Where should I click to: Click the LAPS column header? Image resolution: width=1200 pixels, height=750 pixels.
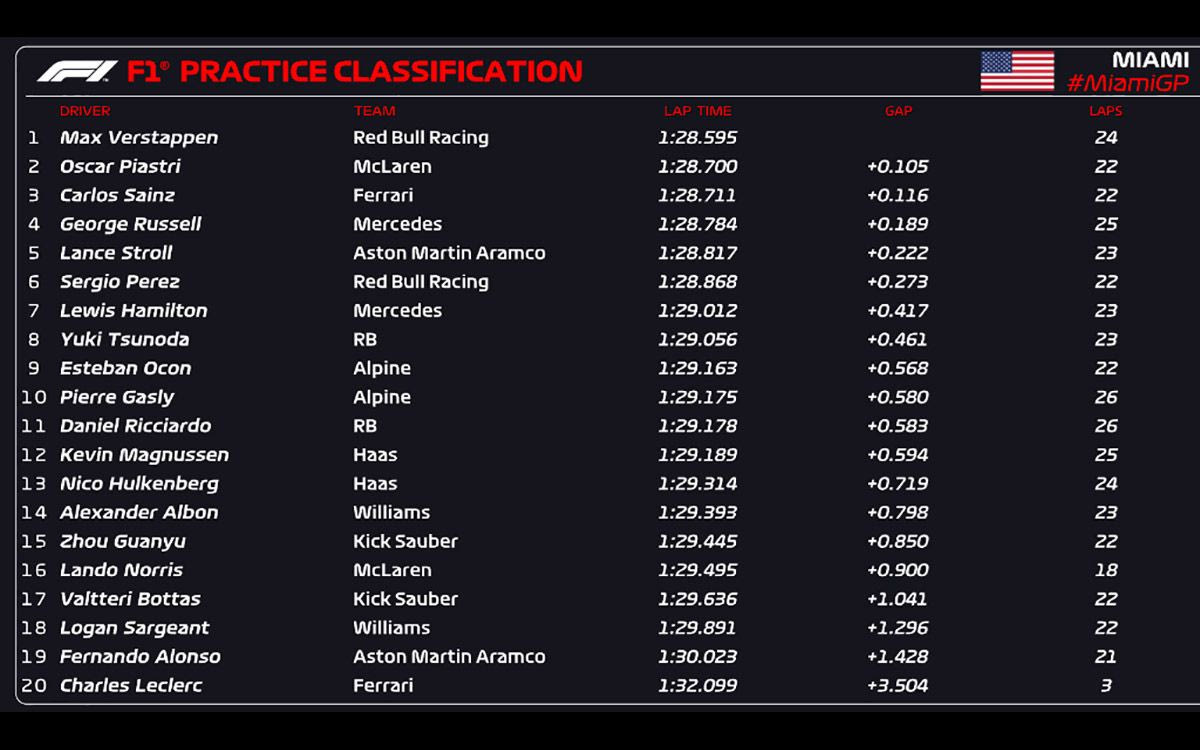pos(1105,111)
